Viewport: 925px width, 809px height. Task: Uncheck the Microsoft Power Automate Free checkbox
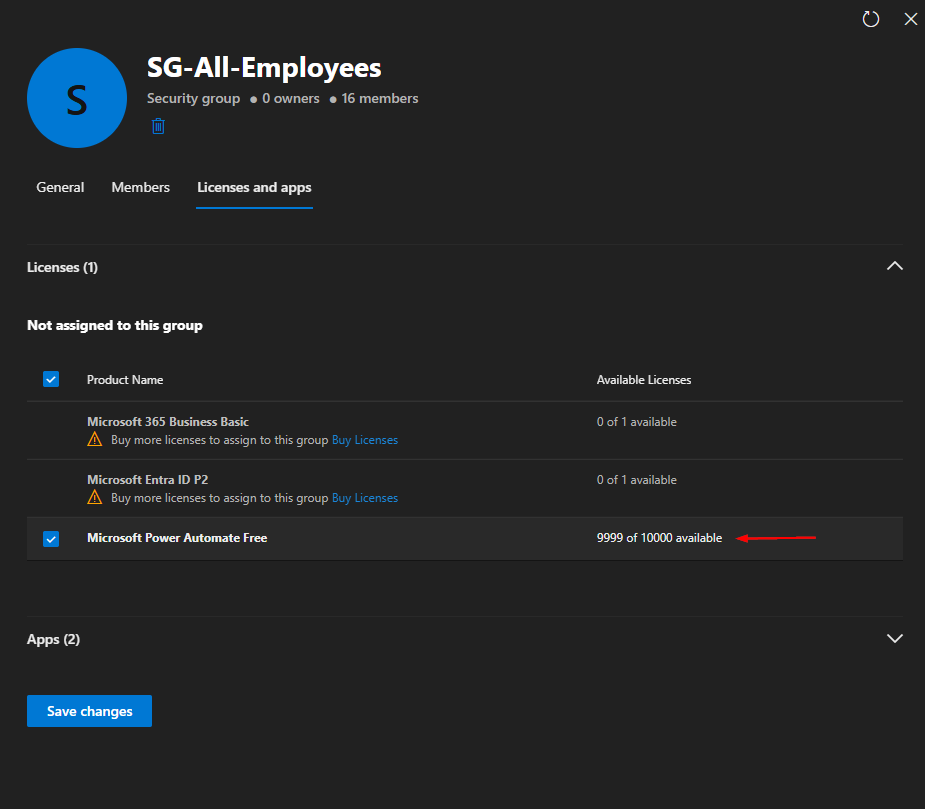click(51, 539)
